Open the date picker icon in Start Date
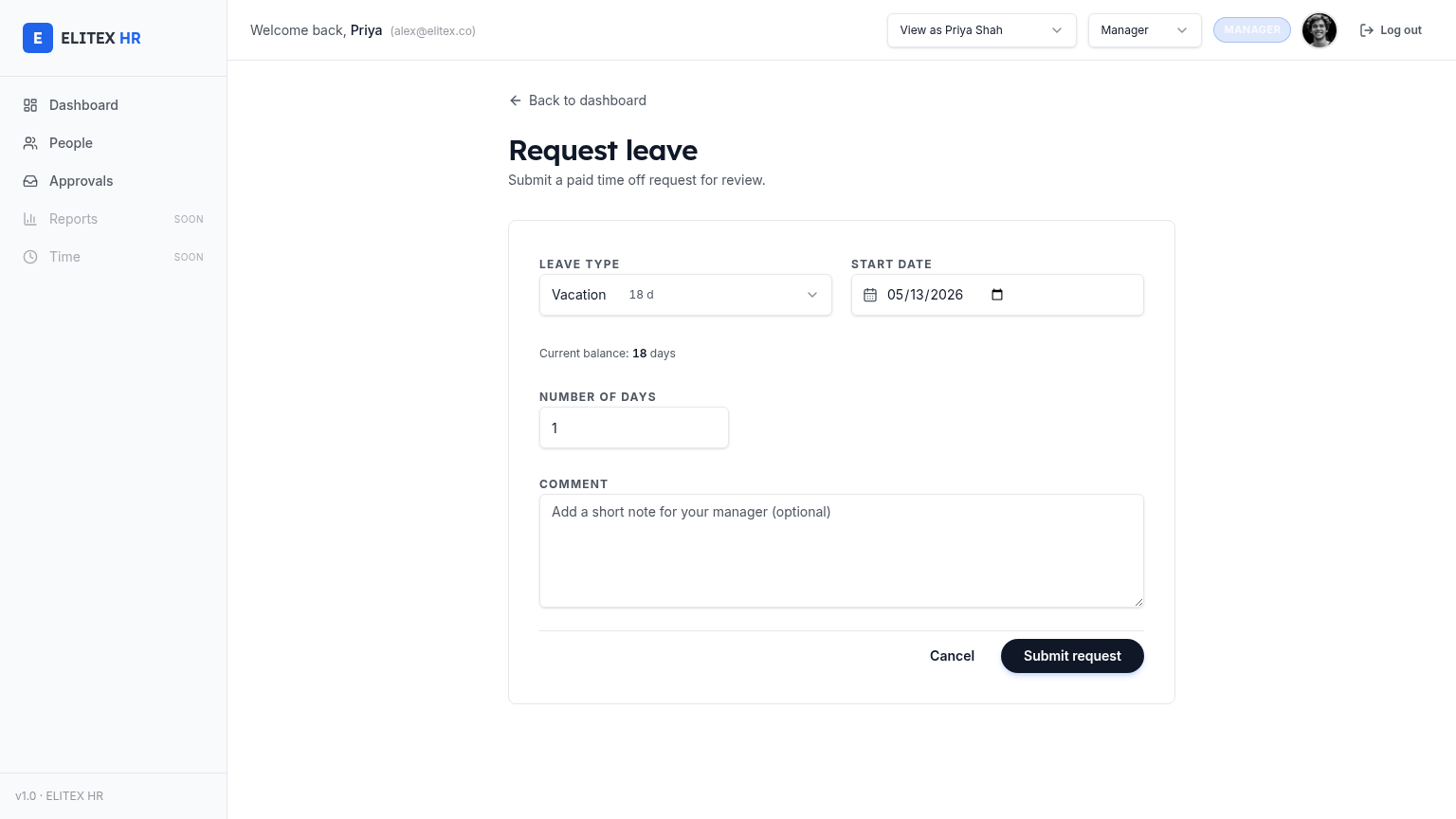Screen dimensions: 1456x819 (x=997, y=295)
